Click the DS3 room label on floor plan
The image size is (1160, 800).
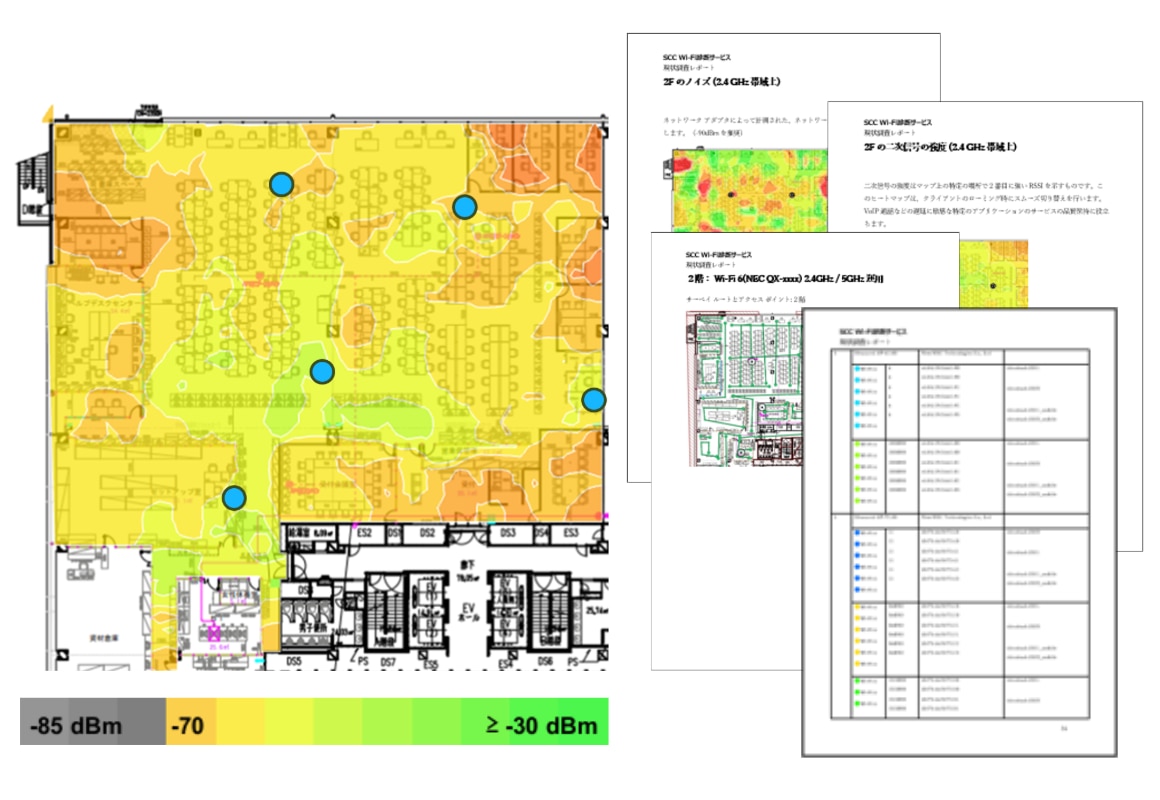[507, 534]
